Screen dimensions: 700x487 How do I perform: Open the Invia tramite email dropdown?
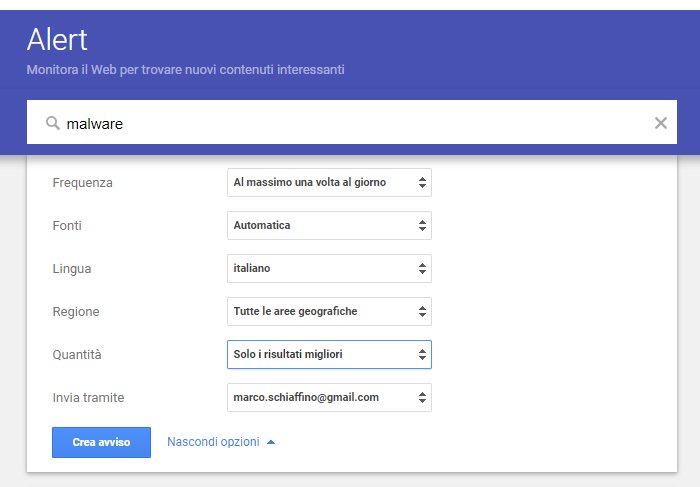click(x=329, y=397)
